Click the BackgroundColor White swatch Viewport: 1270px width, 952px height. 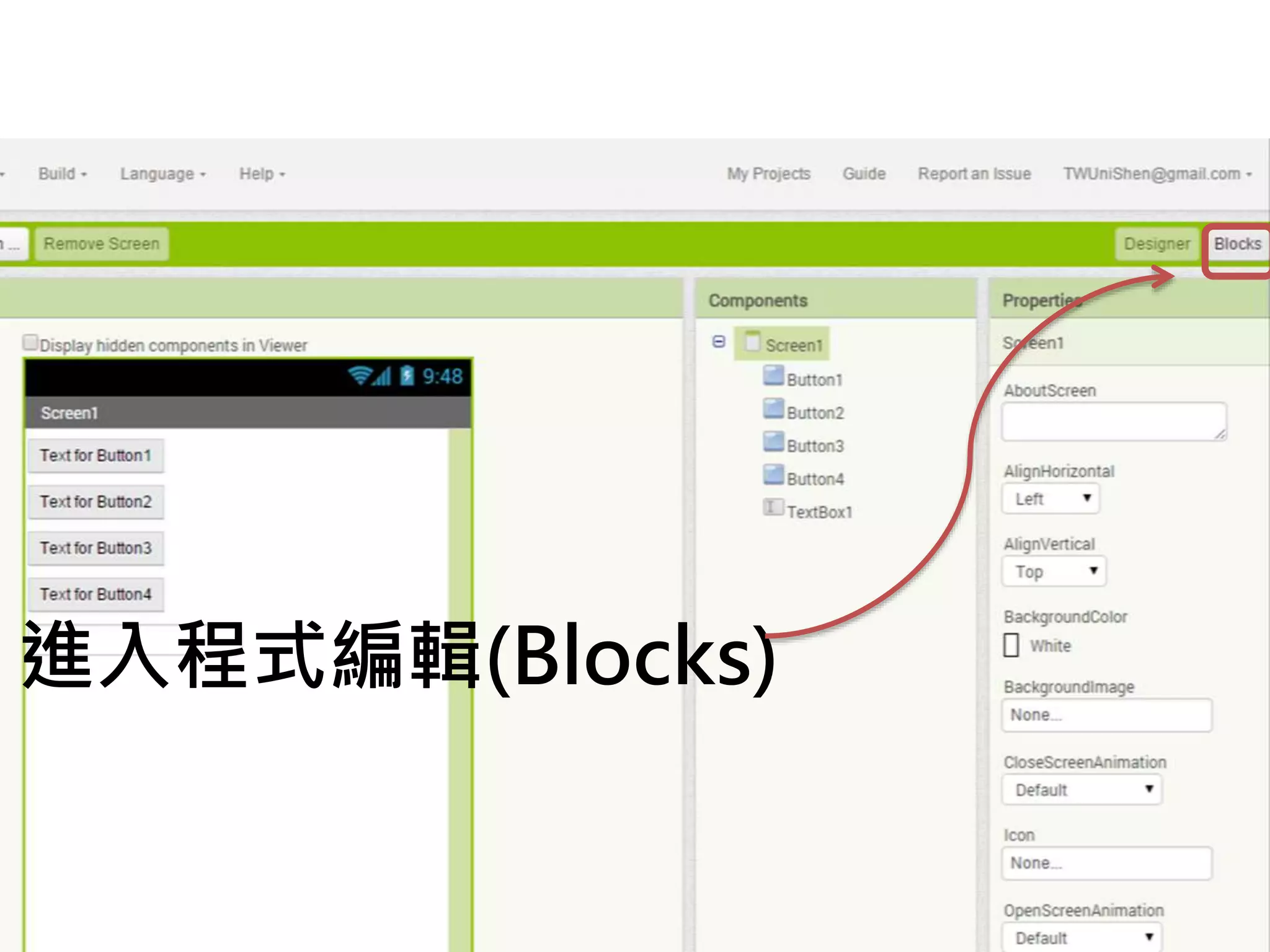(1011, 645)
